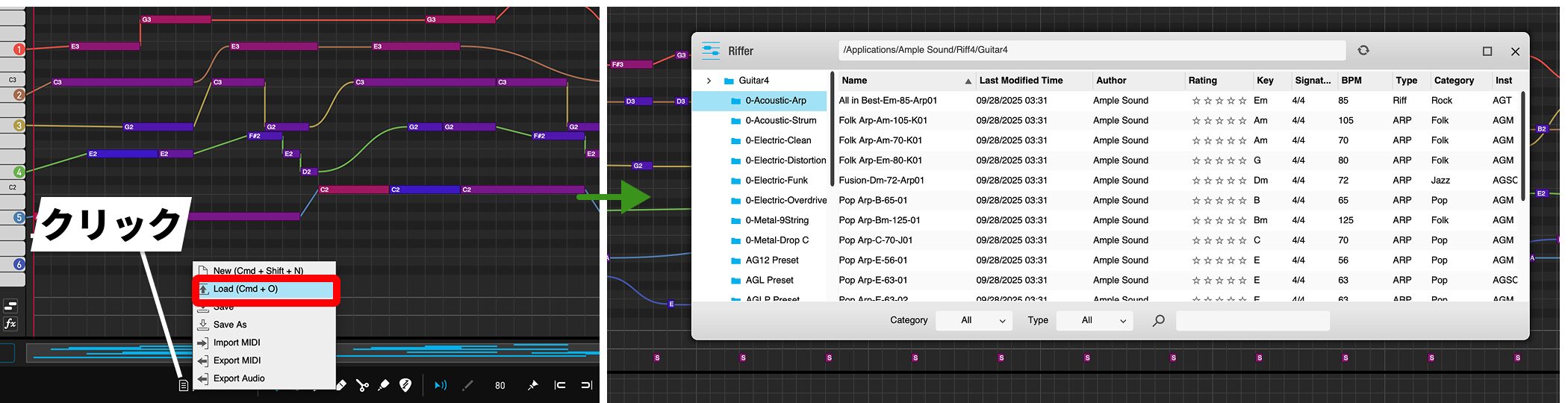Select the scissors split tool
Screen dimensions: 1568x403
coord(362,385)
